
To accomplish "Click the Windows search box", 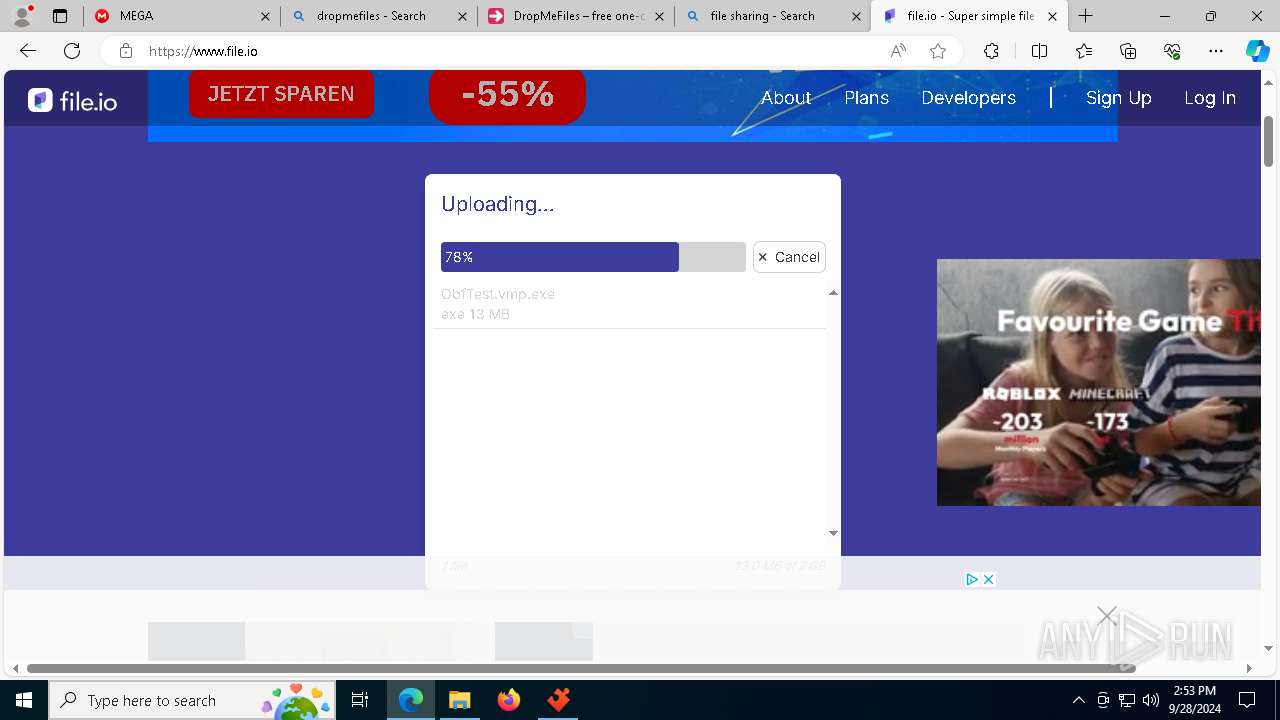I will click(x=194, y=700).
